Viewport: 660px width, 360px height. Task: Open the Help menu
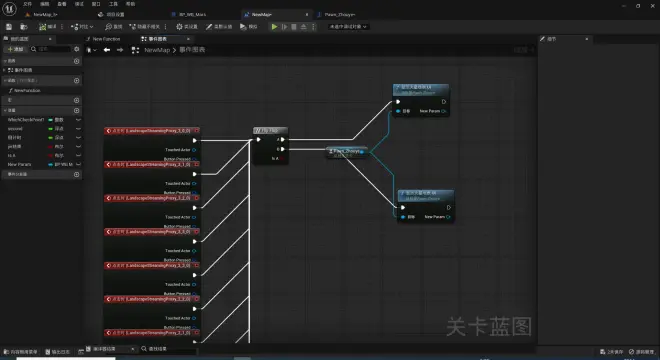point(130,4)
